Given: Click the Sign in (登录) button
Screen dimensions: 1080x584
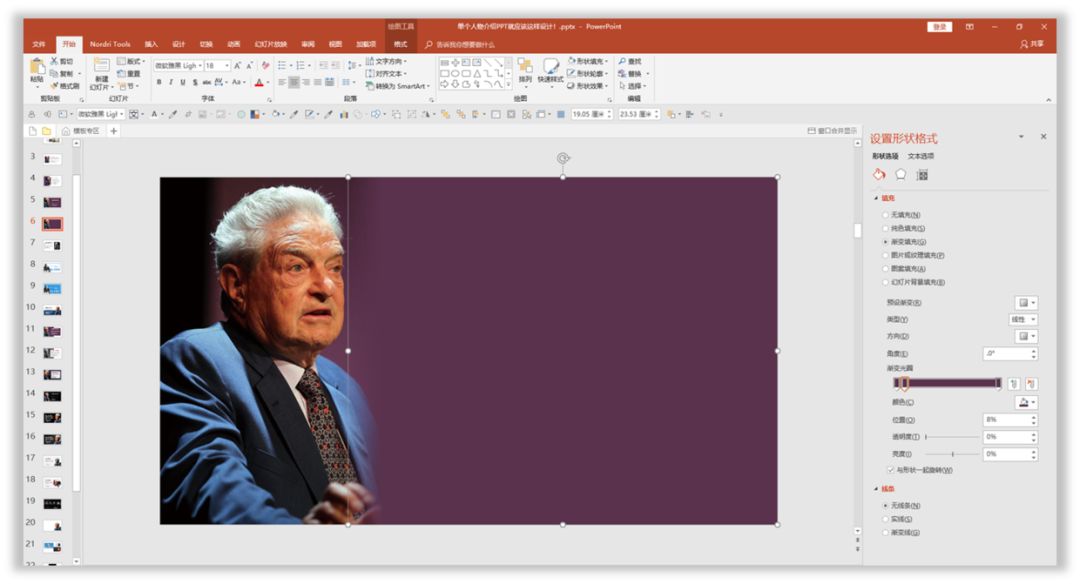Looking at the screenshot, I should coord(939,27).
